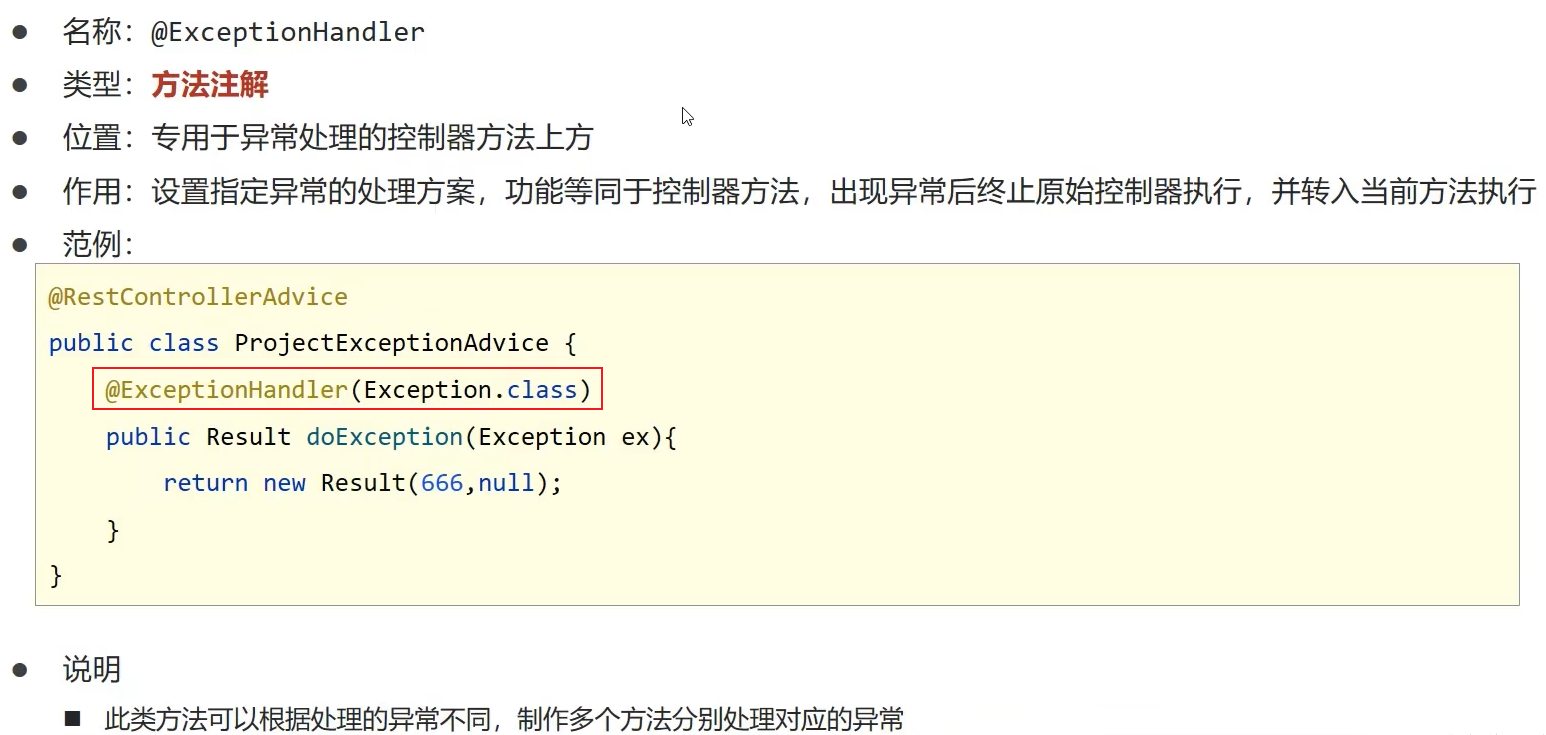Image resolution: width=1546 pixels, height=735 pixels.
Task: Click the 位置 description about controller methods
Action: [x=372, y=138]
